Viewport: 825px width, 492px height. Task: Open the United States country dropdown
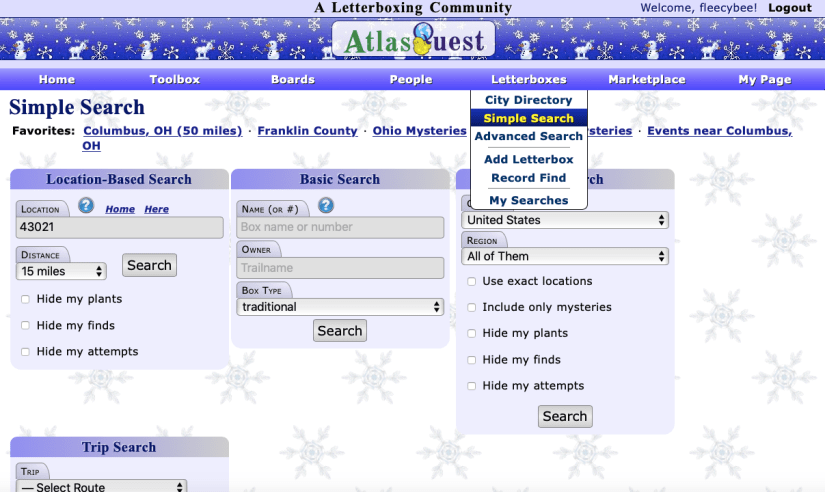tap(565, 220)
